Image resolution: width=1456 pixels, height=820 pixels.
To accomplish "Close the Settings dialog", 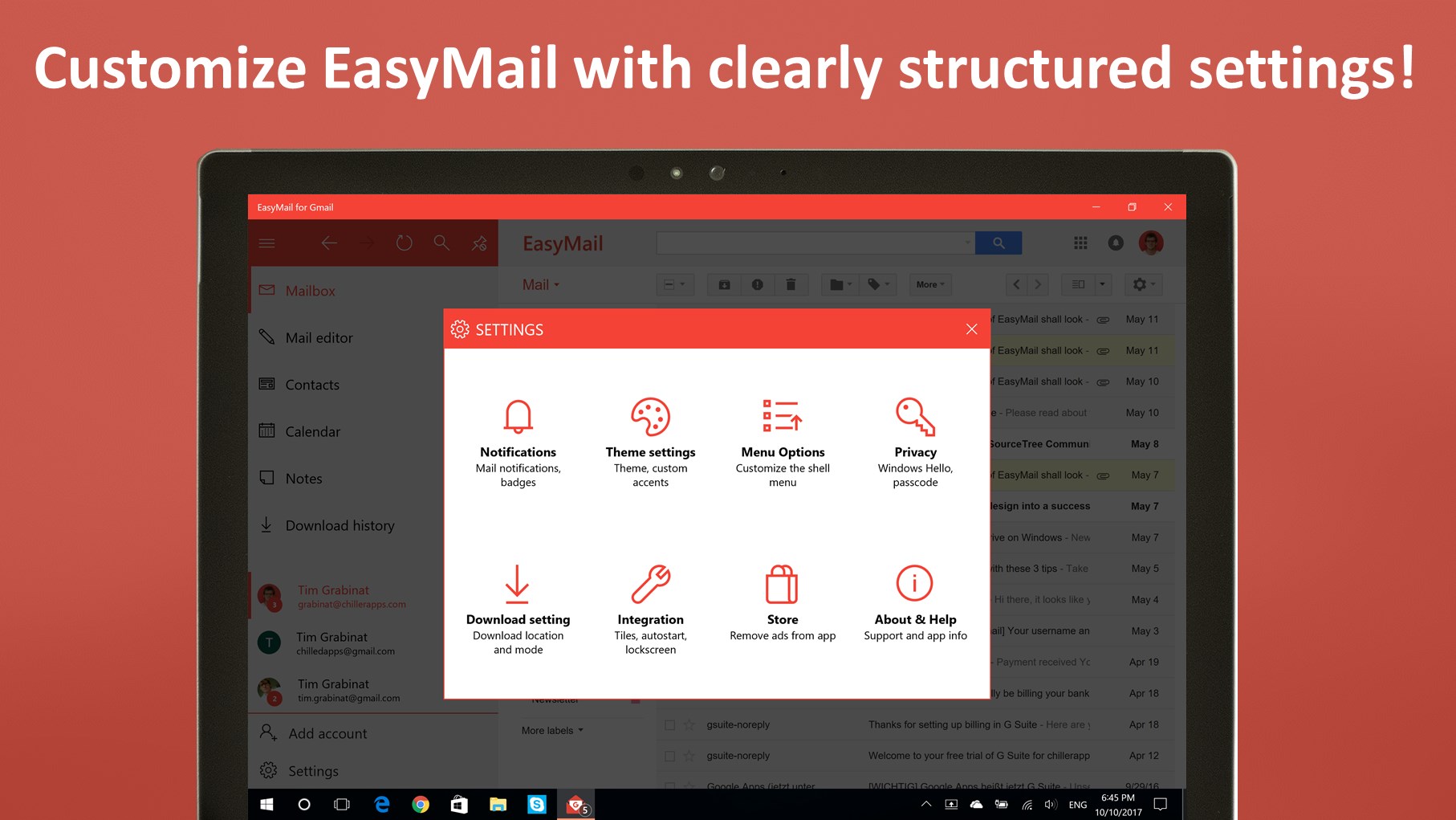I will tap(972, 329).
